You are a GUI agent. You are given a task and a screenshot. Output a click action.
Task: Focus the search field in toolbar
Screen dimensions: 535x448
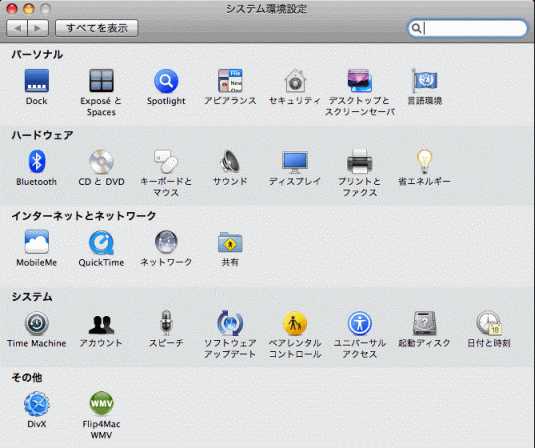(x=467, y=28)
